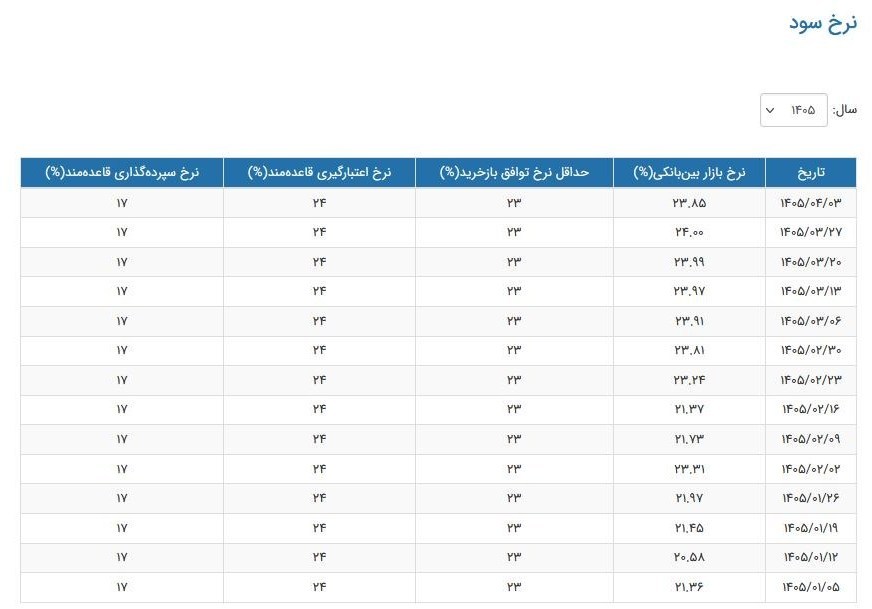
Task: Select date cell ۱۴۰۵/۰۲/۰۲
Action: pyautogui.click(x=810, y=469)
